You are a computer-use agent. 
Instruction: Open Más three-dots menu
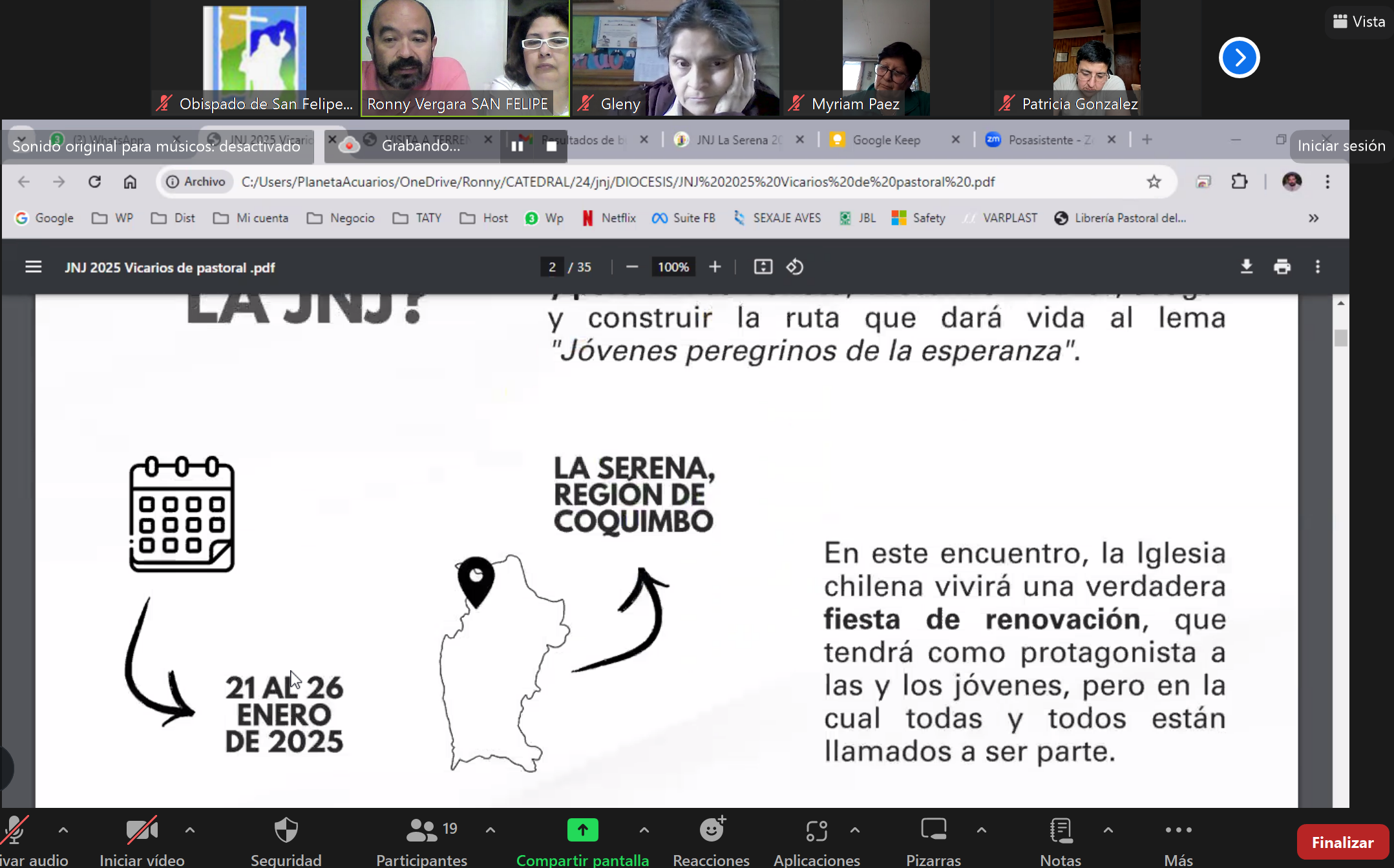pyautogui.click(x=1179, y=830)
